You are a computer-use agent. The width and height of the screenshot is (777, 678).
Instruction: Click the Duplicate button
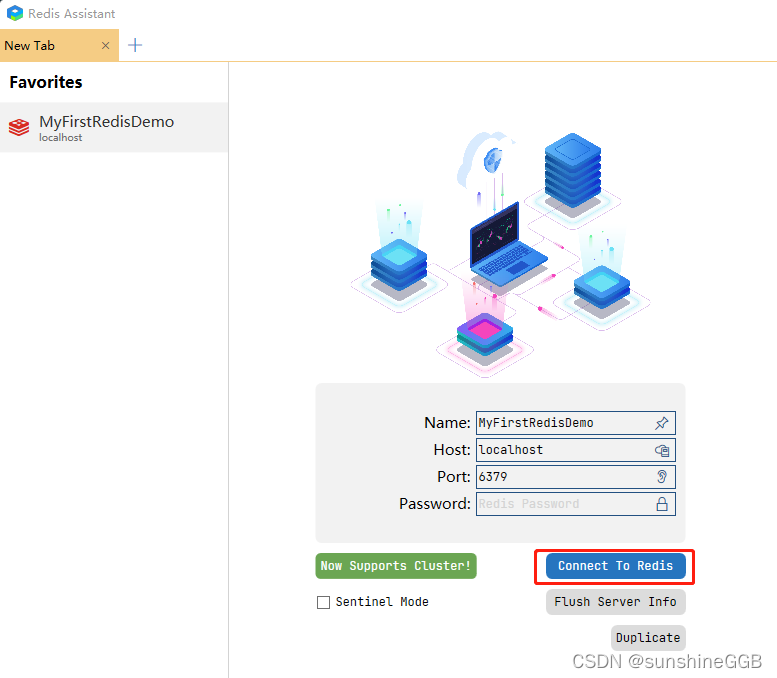coord(648,637)
